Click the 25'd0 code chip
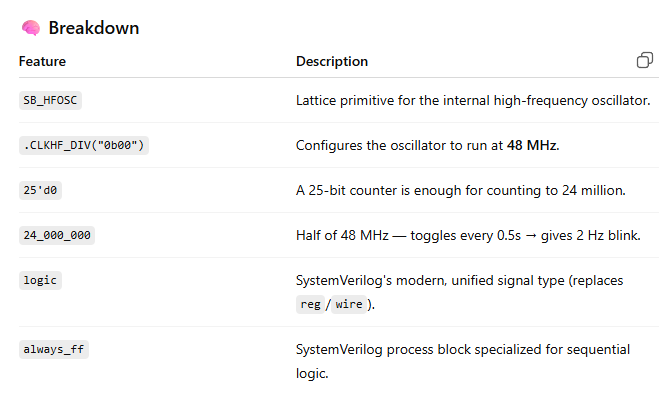This screenshot has height=404, width=668. tap(43, 190)
